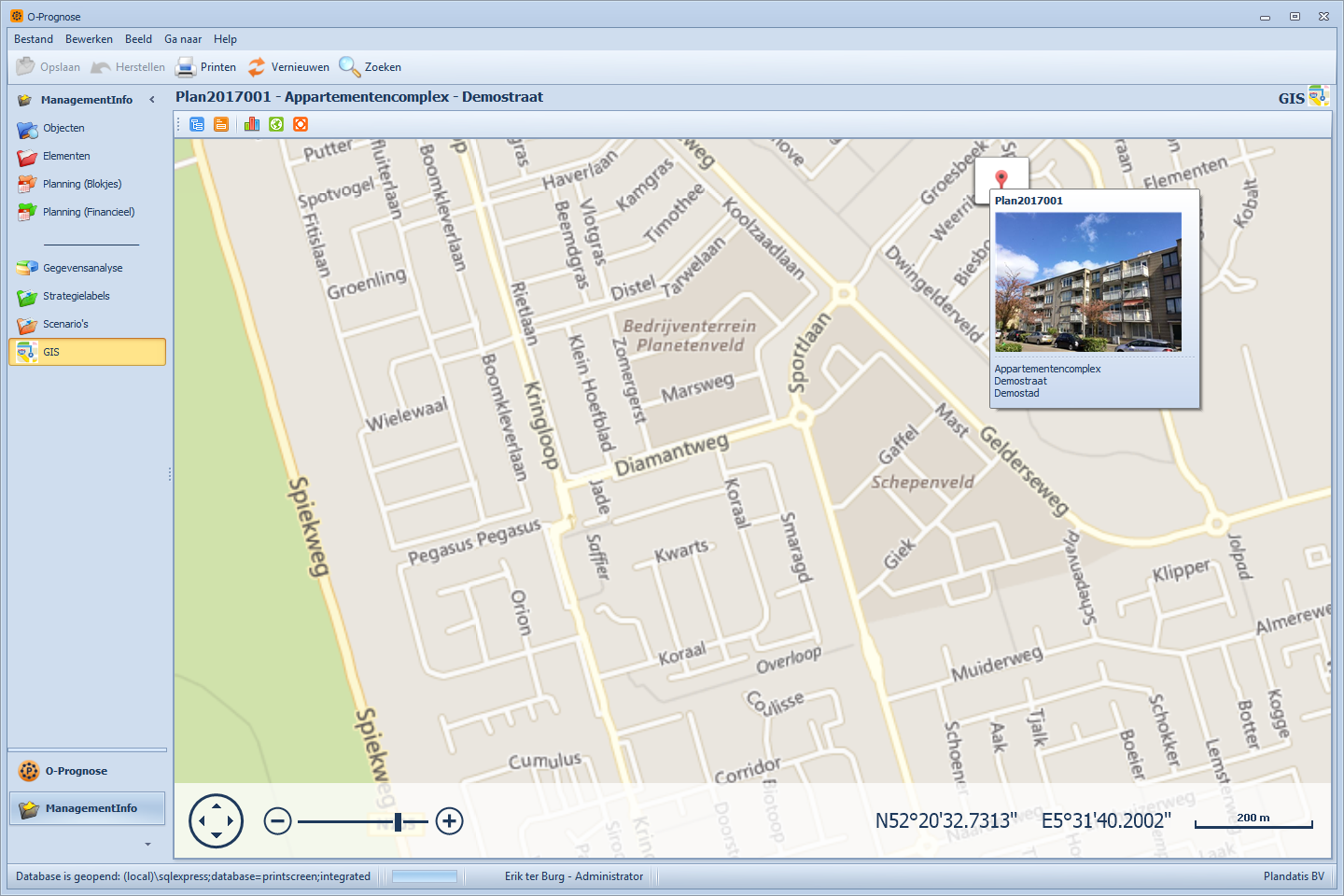This screenshot has width=1344, height=896.
Task: Click the orange center-target toolbar icon
Action: pos(301,124)
